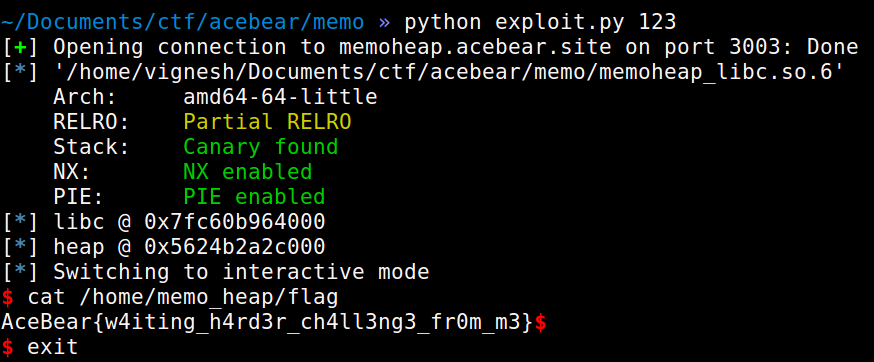Viewport: 874px width, 362px height.
Task: Click the green [+] marker
Action: click(21, 47)
